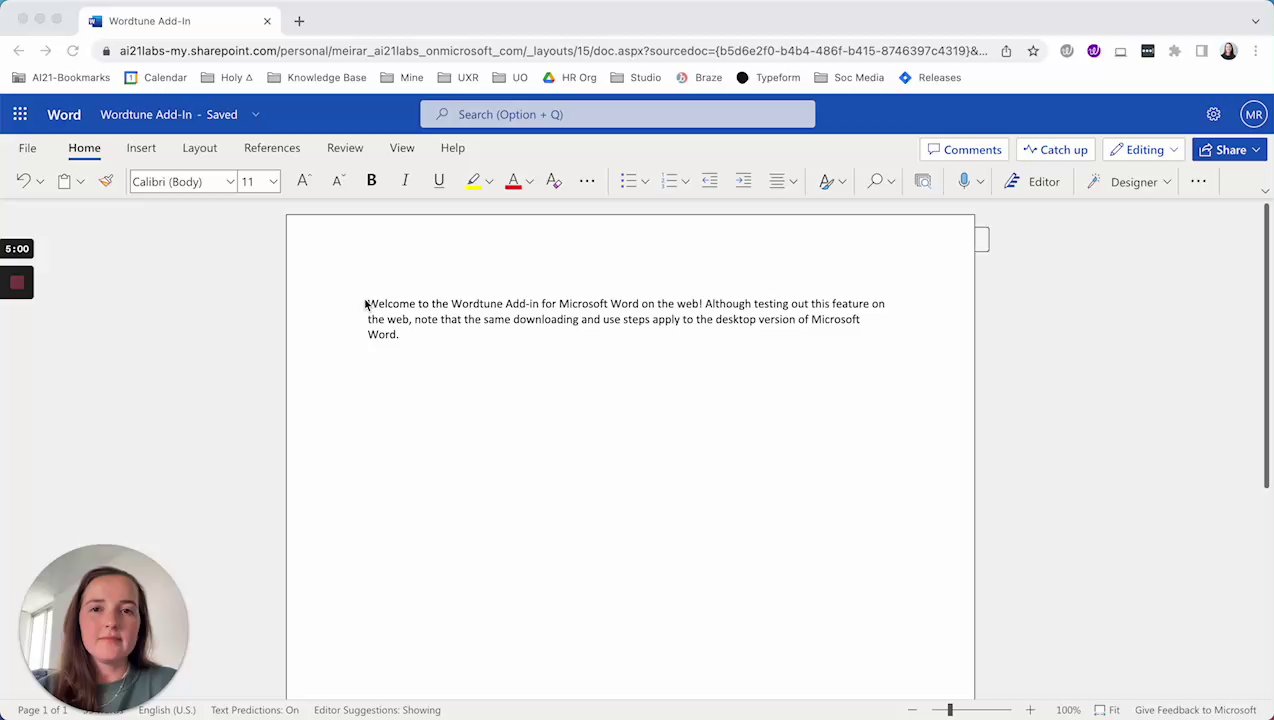Click the Catch up button

(1055, 150)
